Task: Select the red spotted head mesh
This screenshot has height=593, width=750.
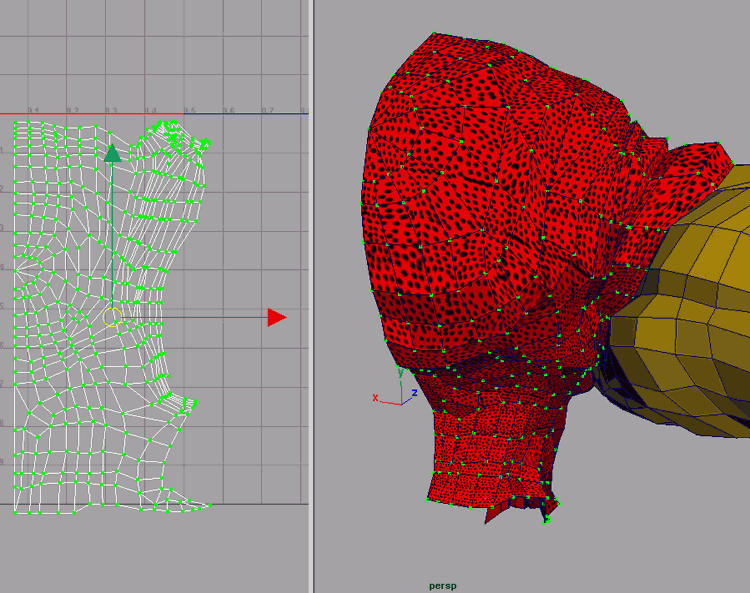Action: [480, 200]
